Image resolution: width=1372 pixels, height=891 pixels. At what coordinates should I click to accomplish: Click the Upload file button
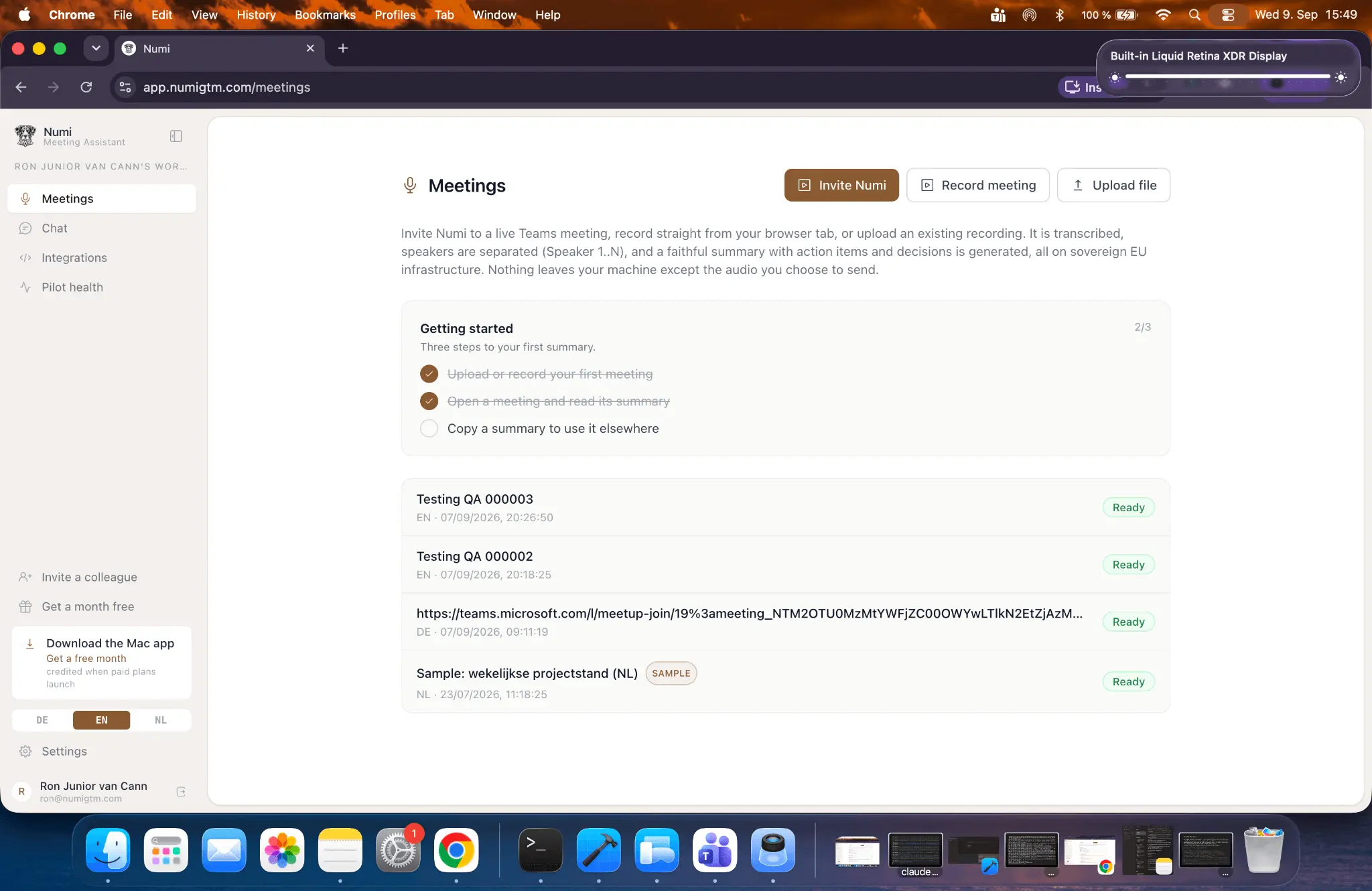[1113, 185]
